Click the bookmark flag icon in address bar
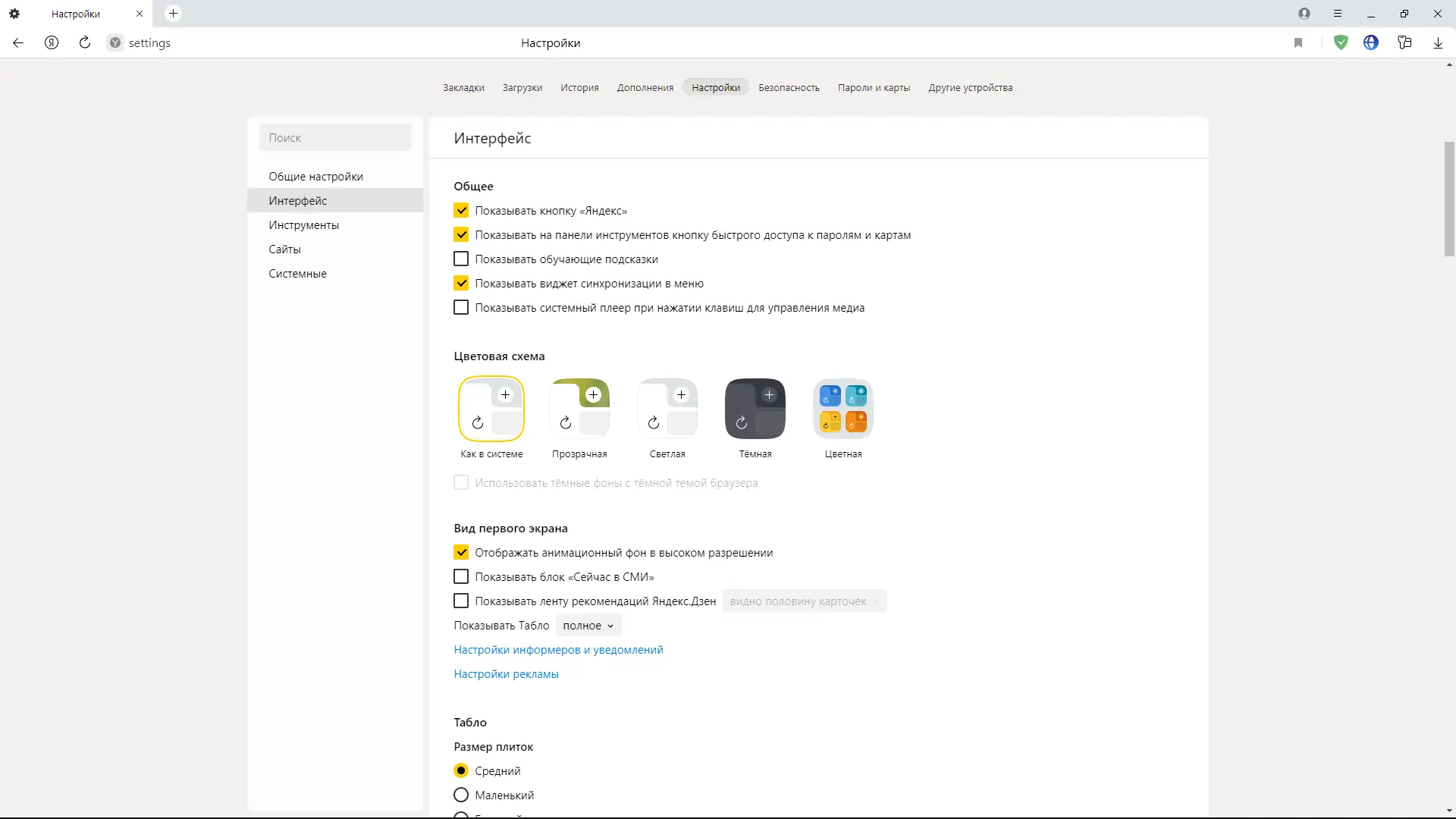 (1298, 43)
